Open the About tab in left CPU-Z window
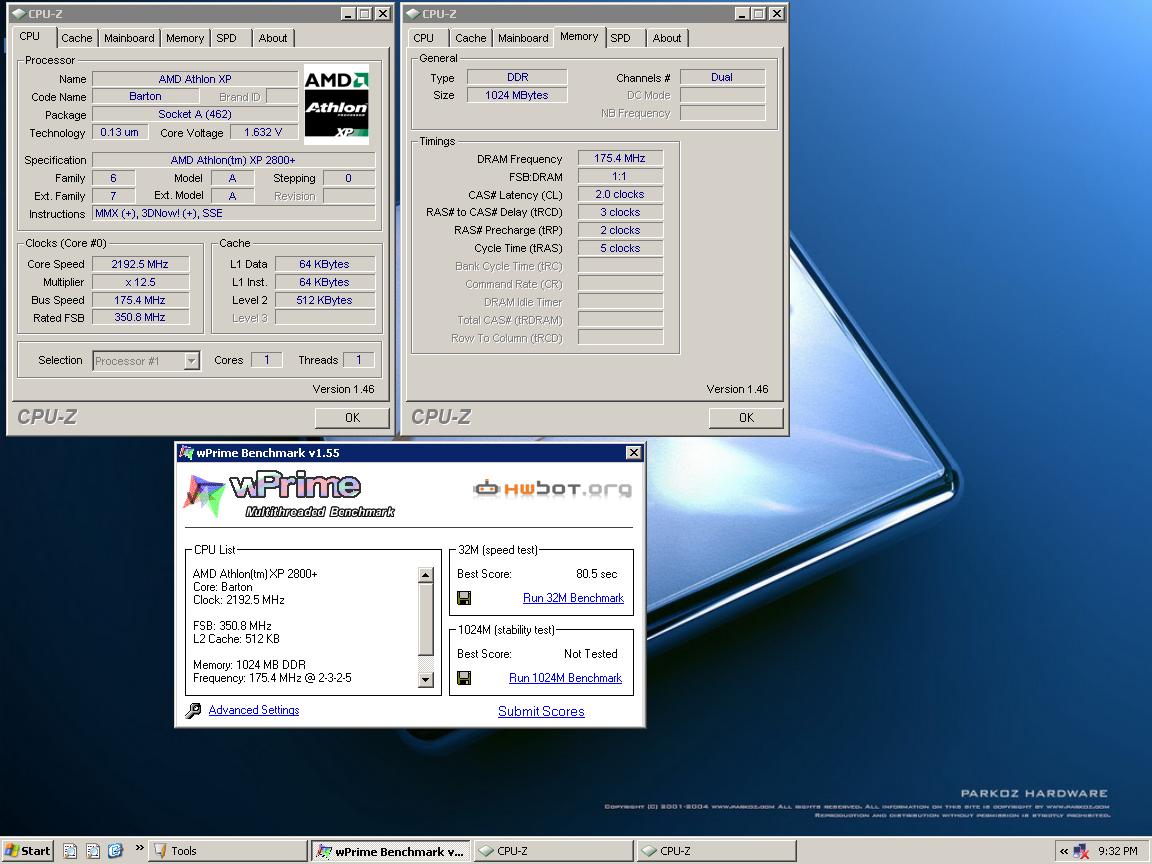Viewport: 1152px width, 864px height. pos(273,38)
